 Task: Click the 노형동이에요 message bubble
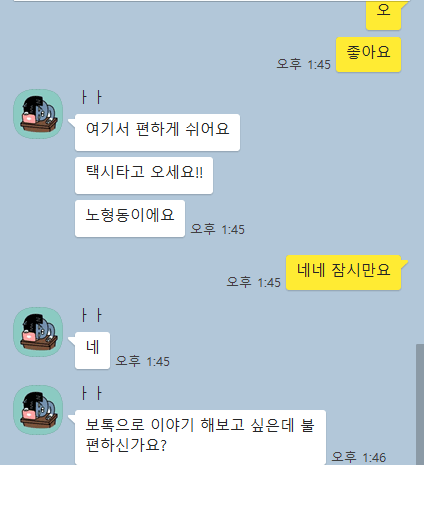130,218
